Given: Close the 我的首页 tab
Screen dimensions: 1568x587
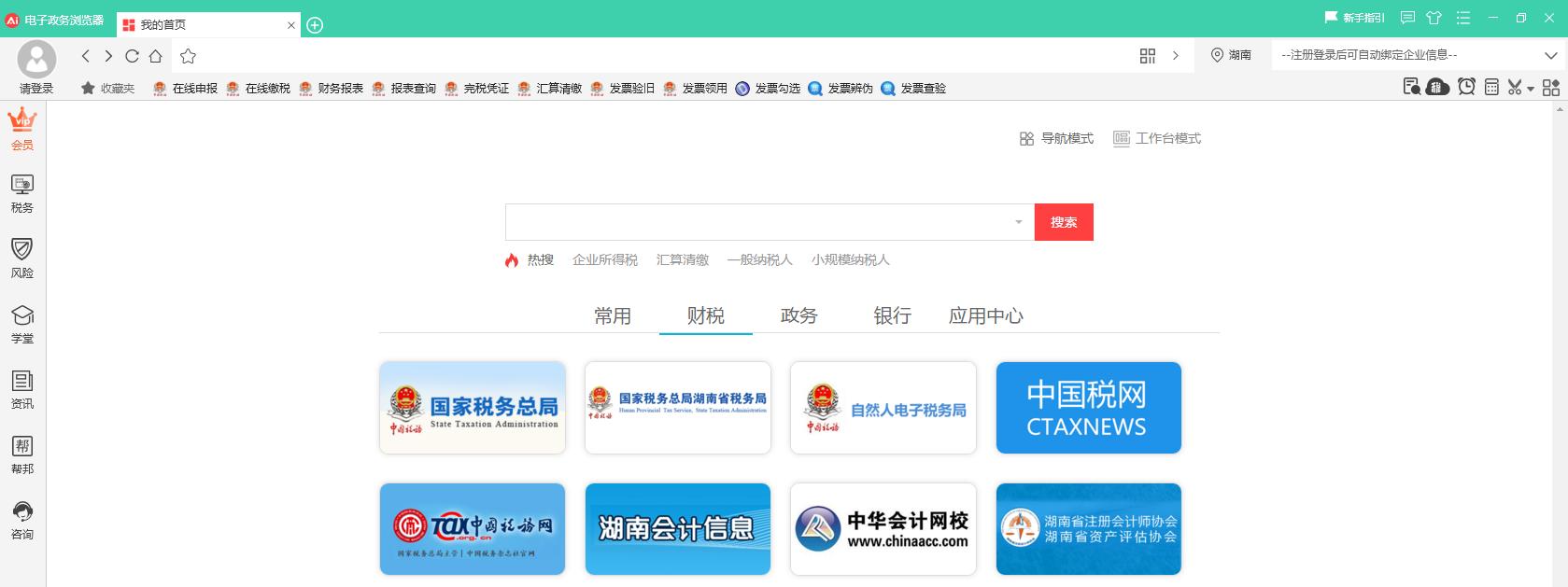Looking at the screenshot, I should 291,25.
